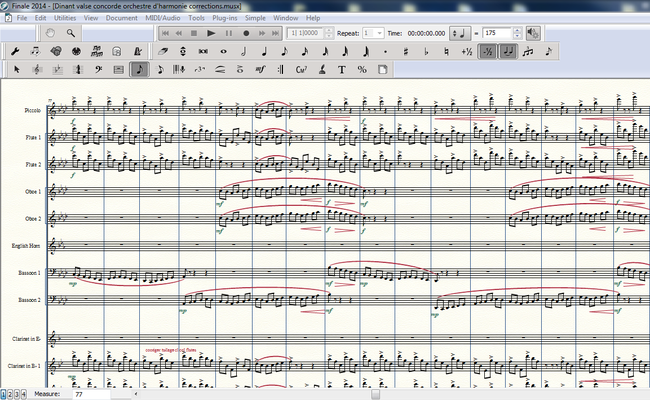Pause playback
Viewport: 650px width, 400px height.
click(x=228, y=33)
